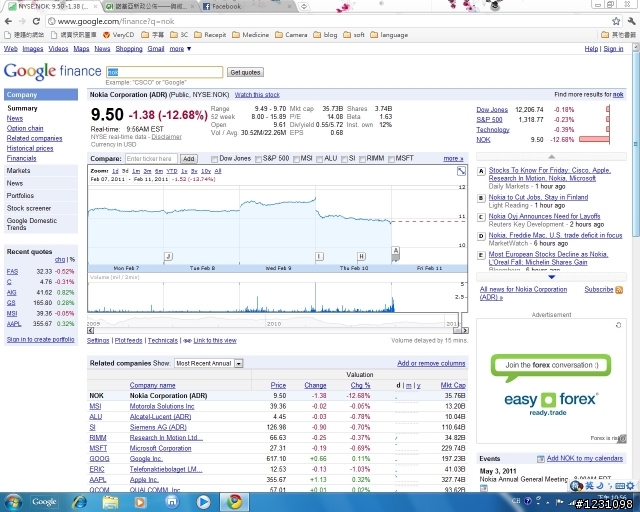640x512 pixels.
Task: Show more compare options link
Action: 453,158
